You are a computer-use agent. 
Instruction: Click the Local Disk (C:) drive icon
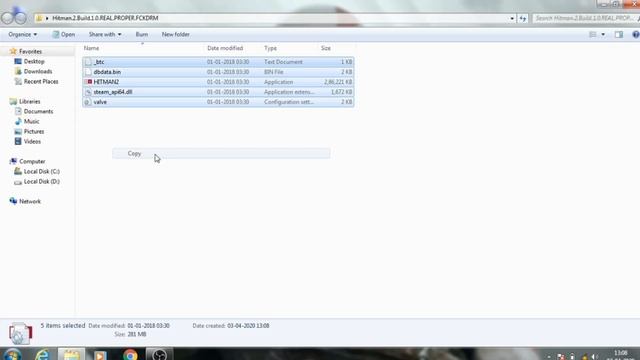point(18,171)
